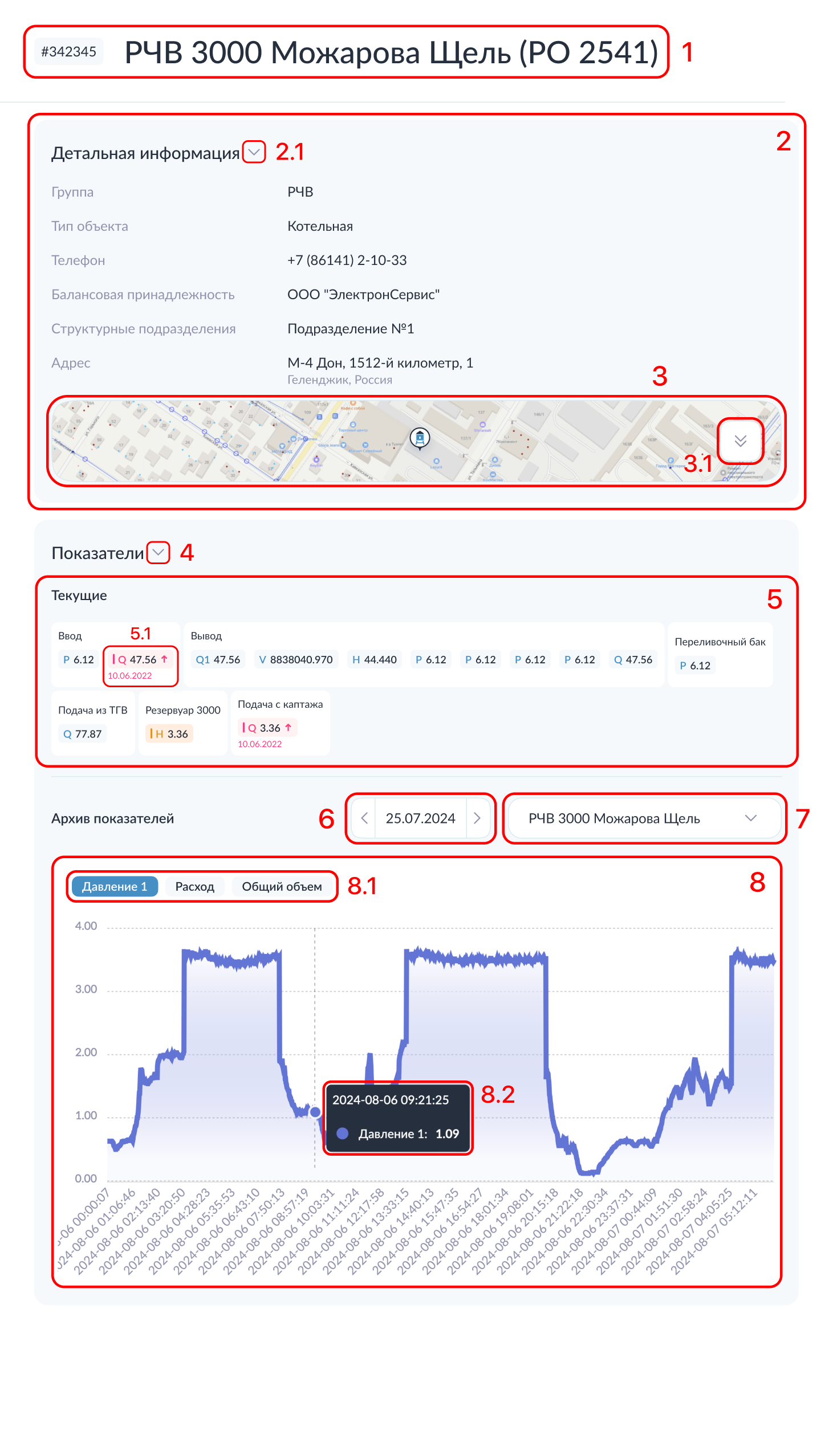The image size is (833, 1456).
Task: Click the Вывод H 44.440 indicator
Action: tap(375, 660)
